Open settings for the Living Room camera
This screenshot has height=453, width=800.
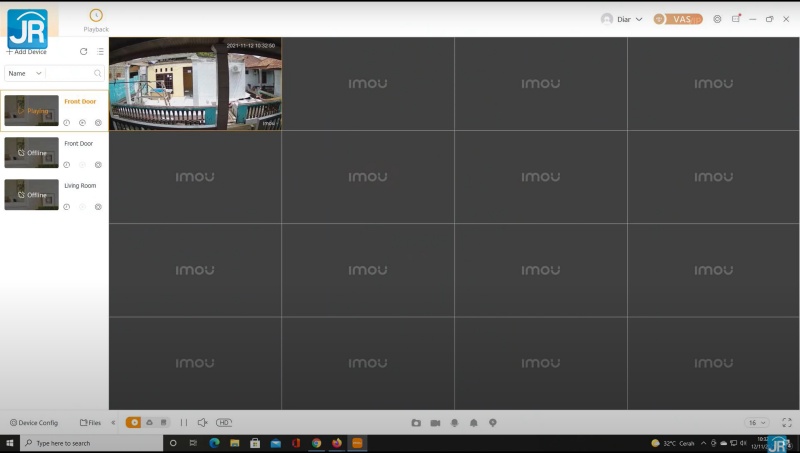point(98,207)
